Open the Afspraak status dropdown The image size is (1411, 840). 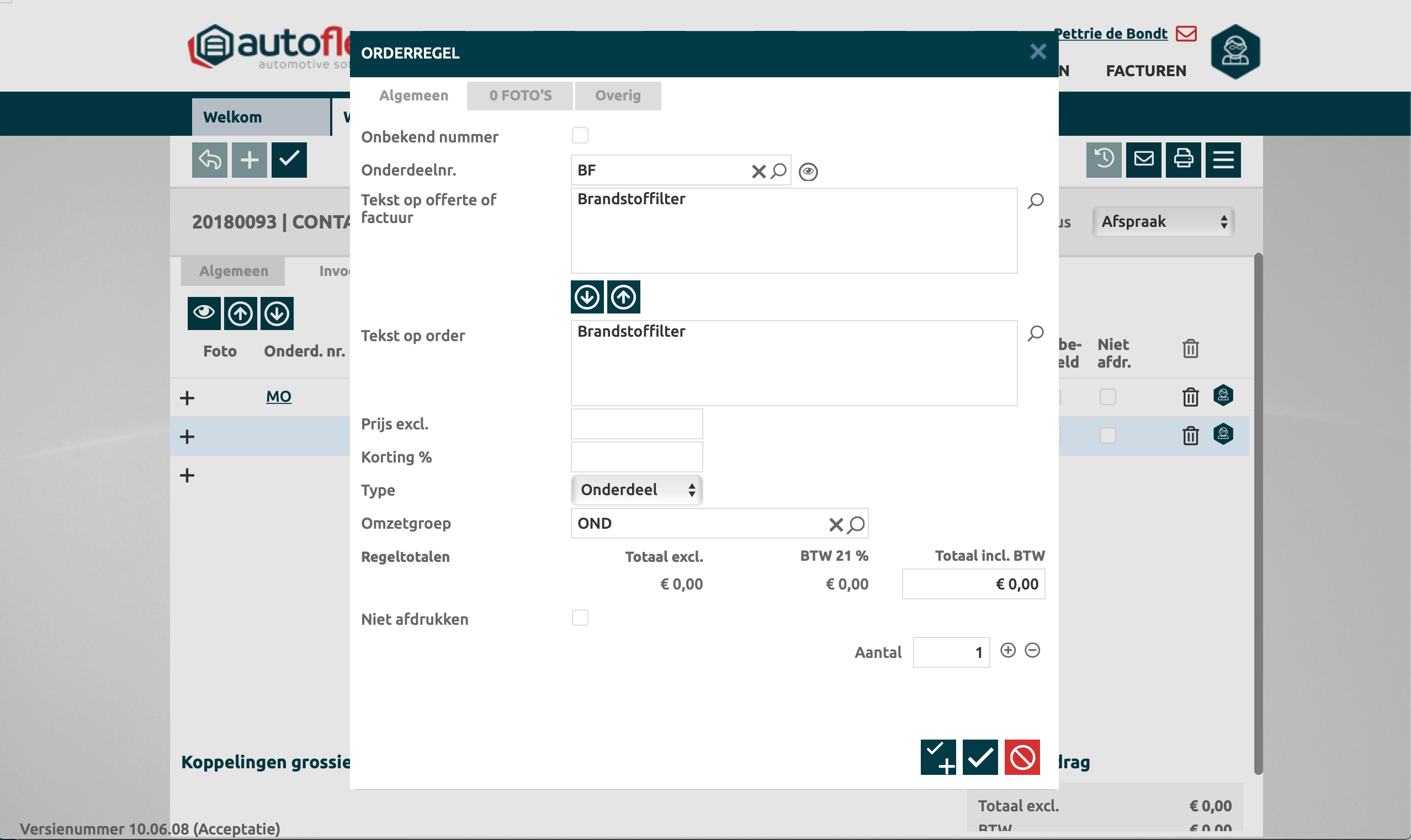click(1163, 221)
